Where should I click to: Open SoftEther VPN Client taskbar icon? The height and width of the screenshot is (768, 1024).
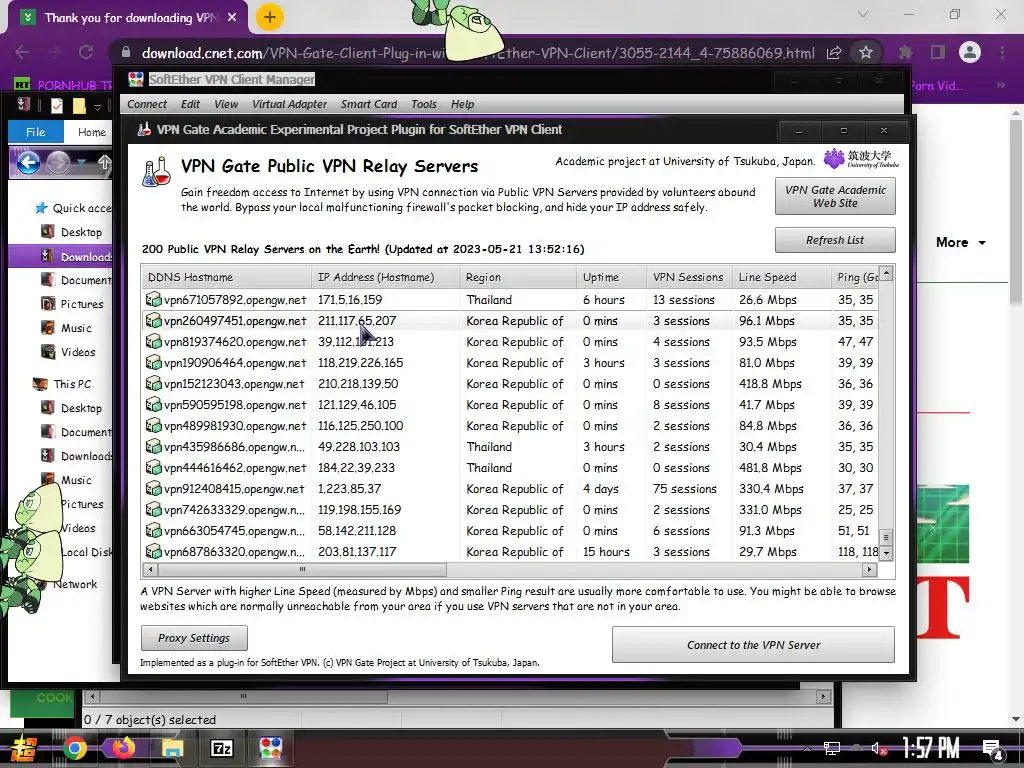pos(270,748)
